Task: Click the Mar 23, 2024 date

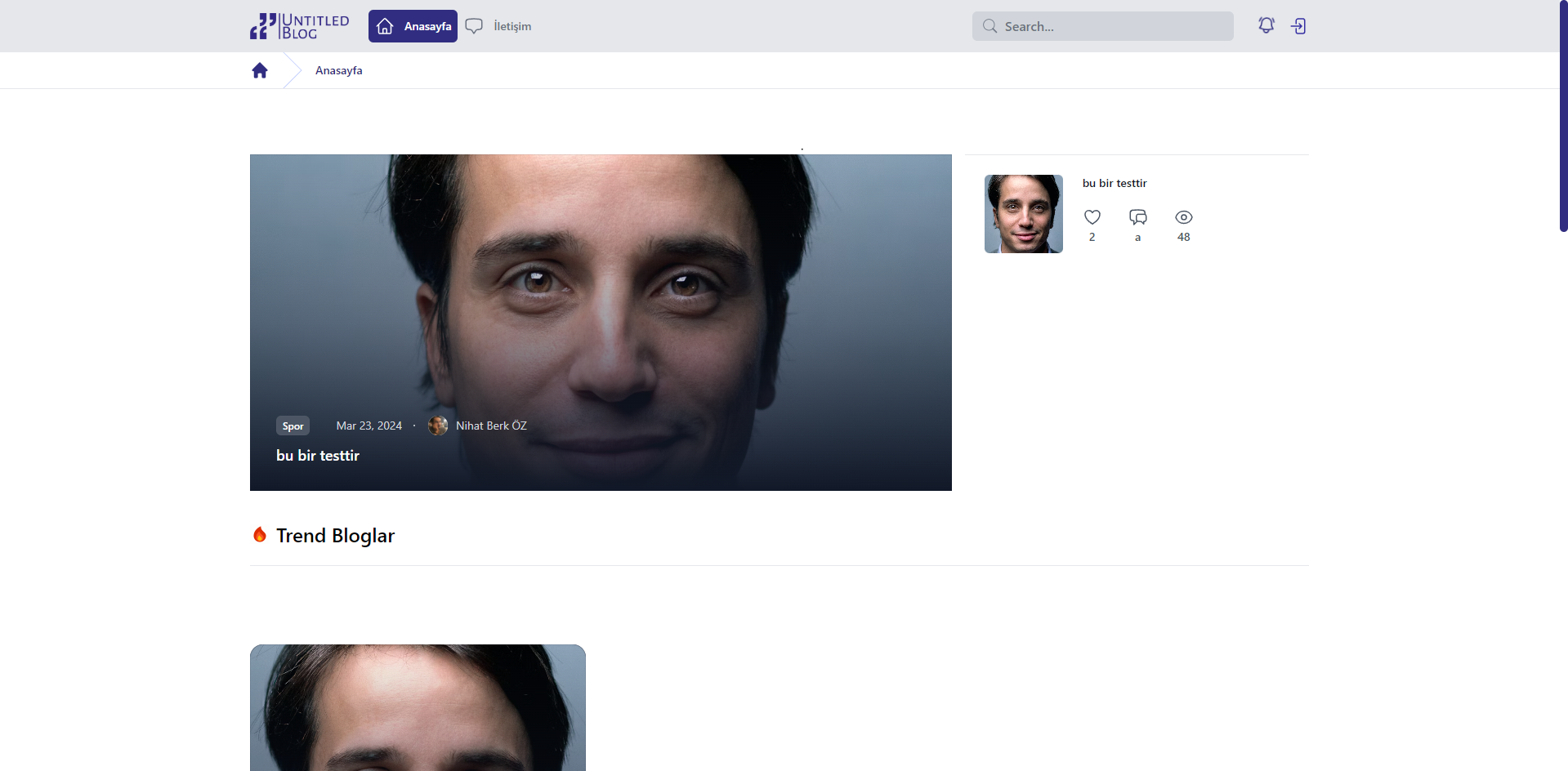Action: [369, 426]
